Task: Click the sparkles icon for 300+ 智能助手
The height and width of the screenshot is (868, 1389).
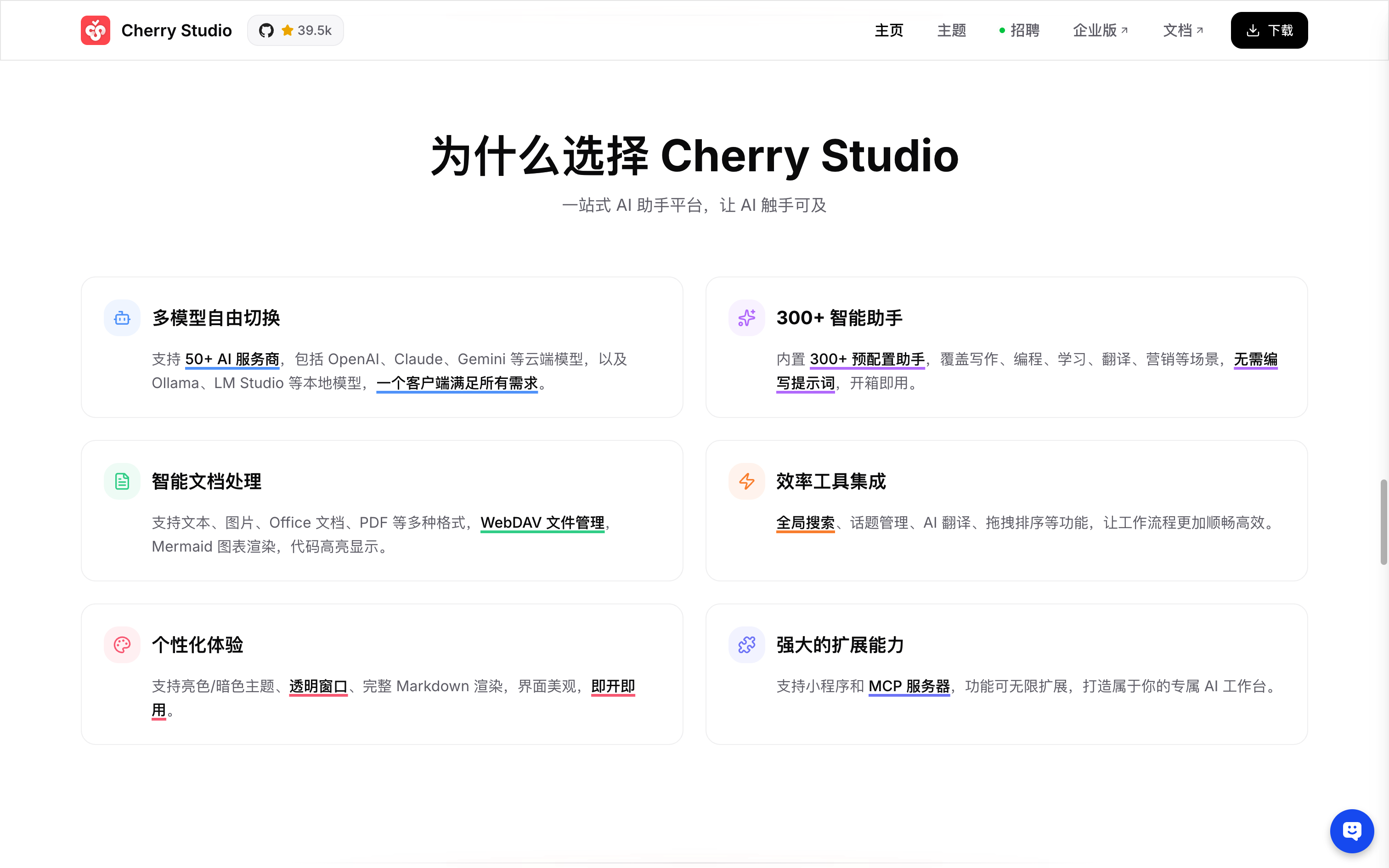Action: [x=747, y=318]
